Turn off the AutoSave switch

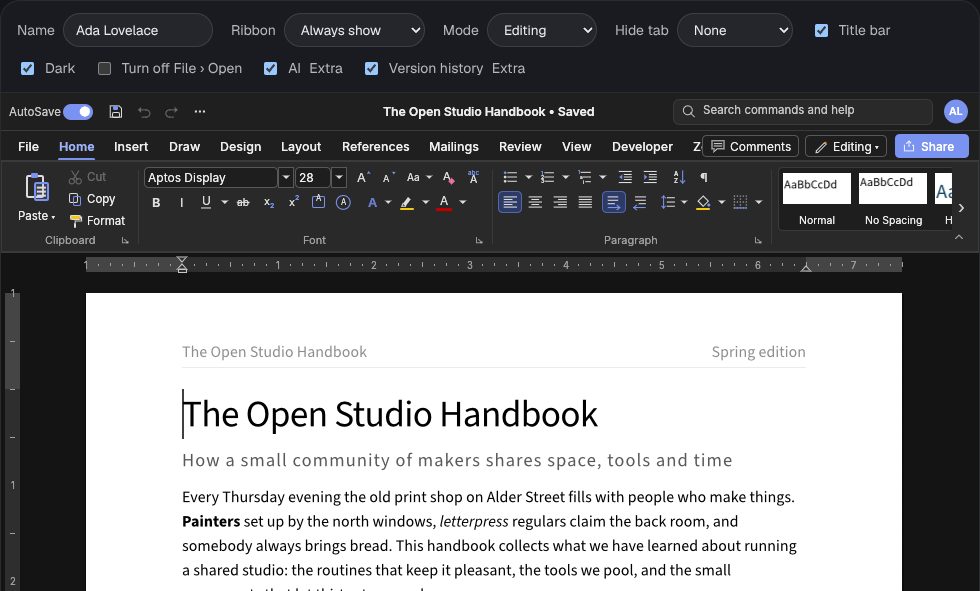(78, 112)
